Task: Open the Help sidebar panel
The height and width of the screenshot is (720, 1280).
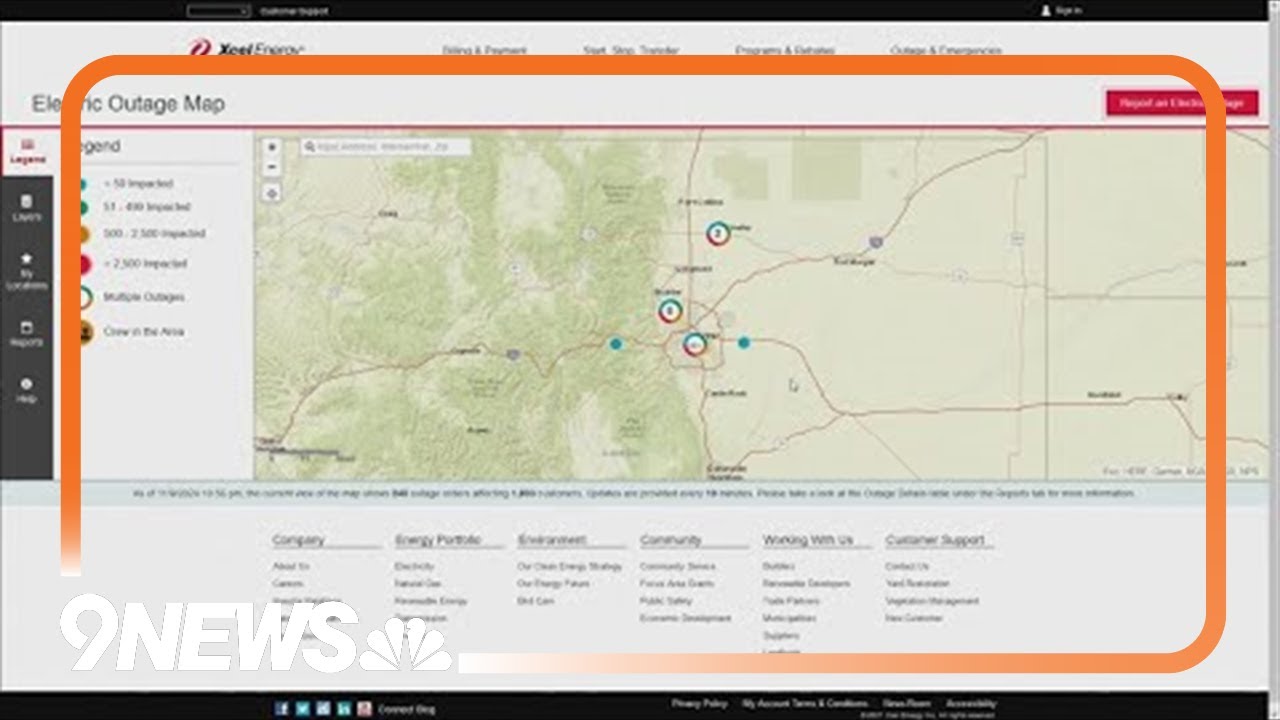Action: click(x=27, y=390)
